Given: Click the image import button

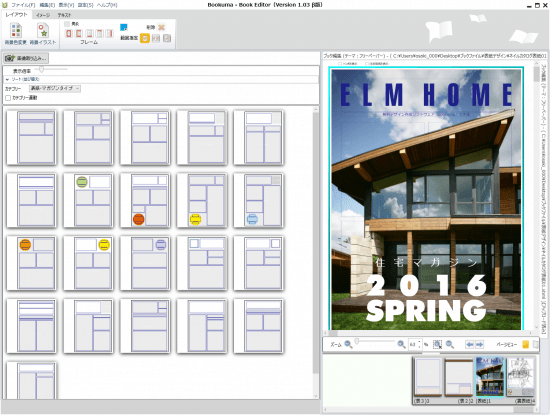Looking at the screenshot, I should [x=26, y=58].
